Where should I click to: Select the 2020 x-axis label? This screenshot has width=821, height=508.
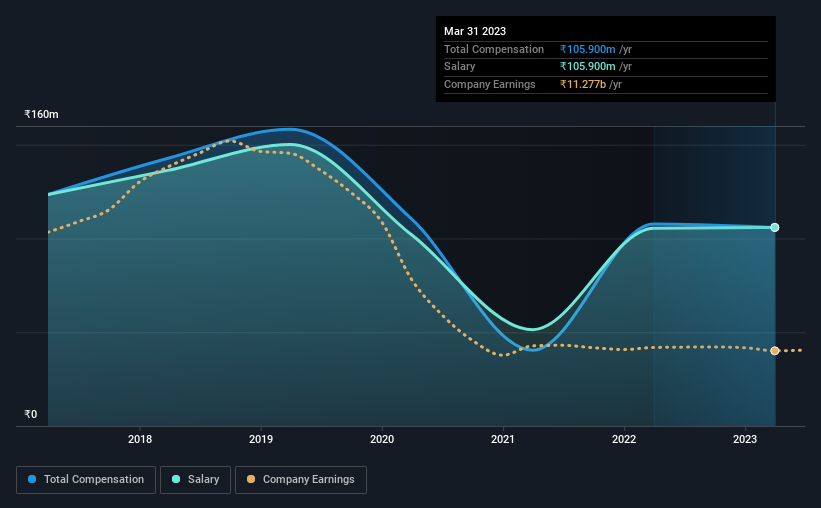tap(382, 439)
